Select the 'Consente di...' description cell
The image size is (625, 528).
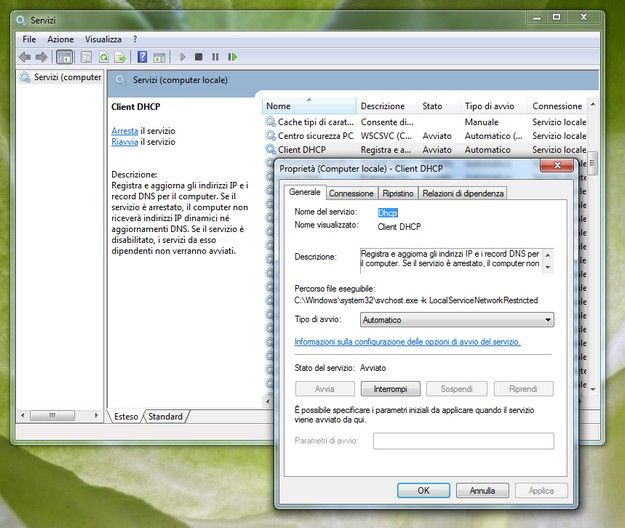point(387,122)
